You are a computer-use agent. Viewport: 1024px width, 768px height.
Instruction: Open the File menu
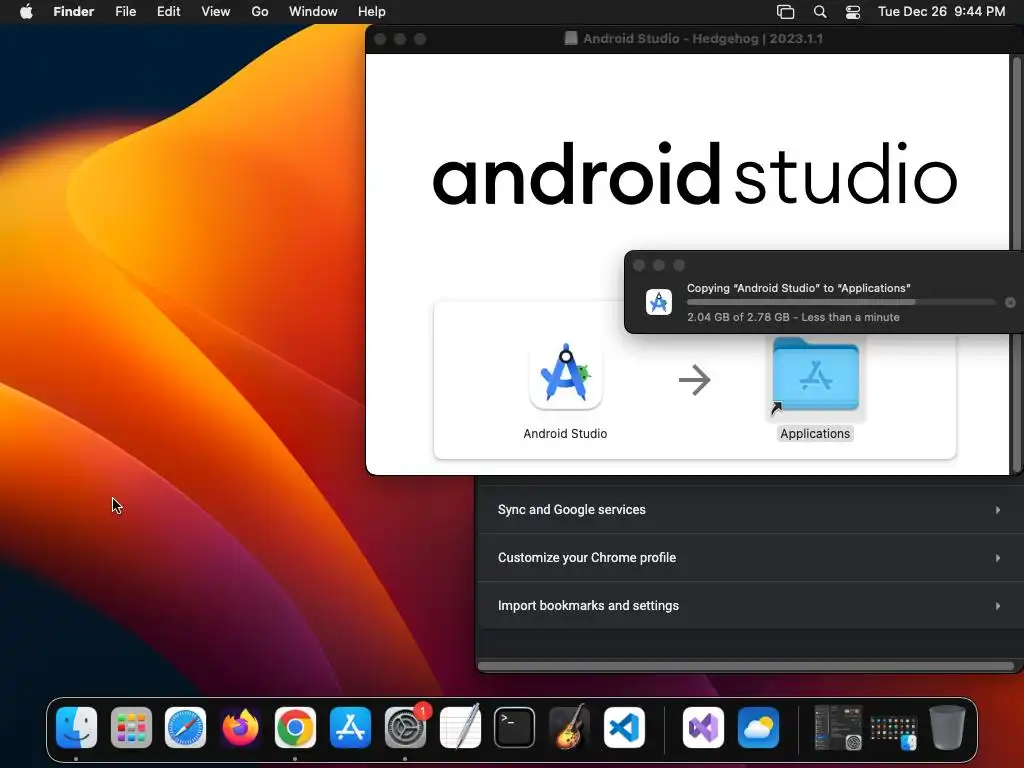coord(125,12)
